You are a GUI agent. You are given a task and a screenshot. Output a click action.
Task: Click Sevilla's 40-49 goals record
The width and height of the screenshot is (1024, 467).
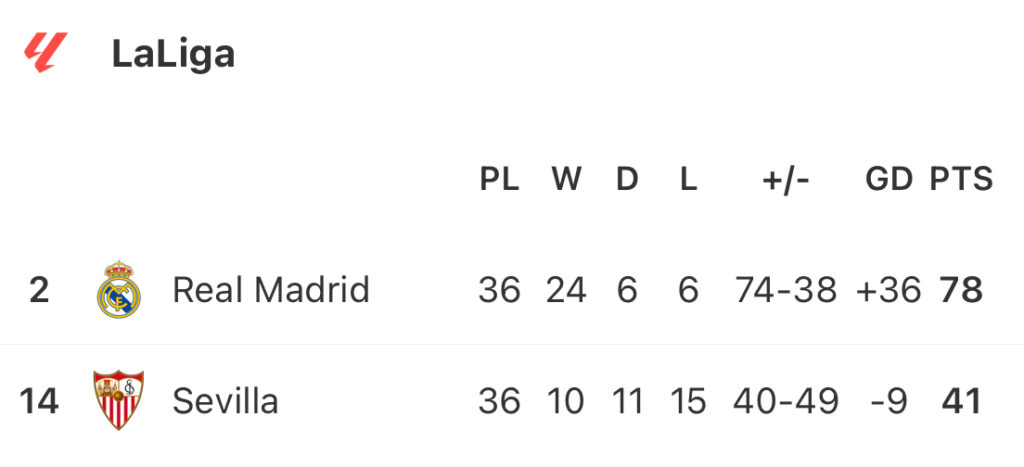click(786, 401)
